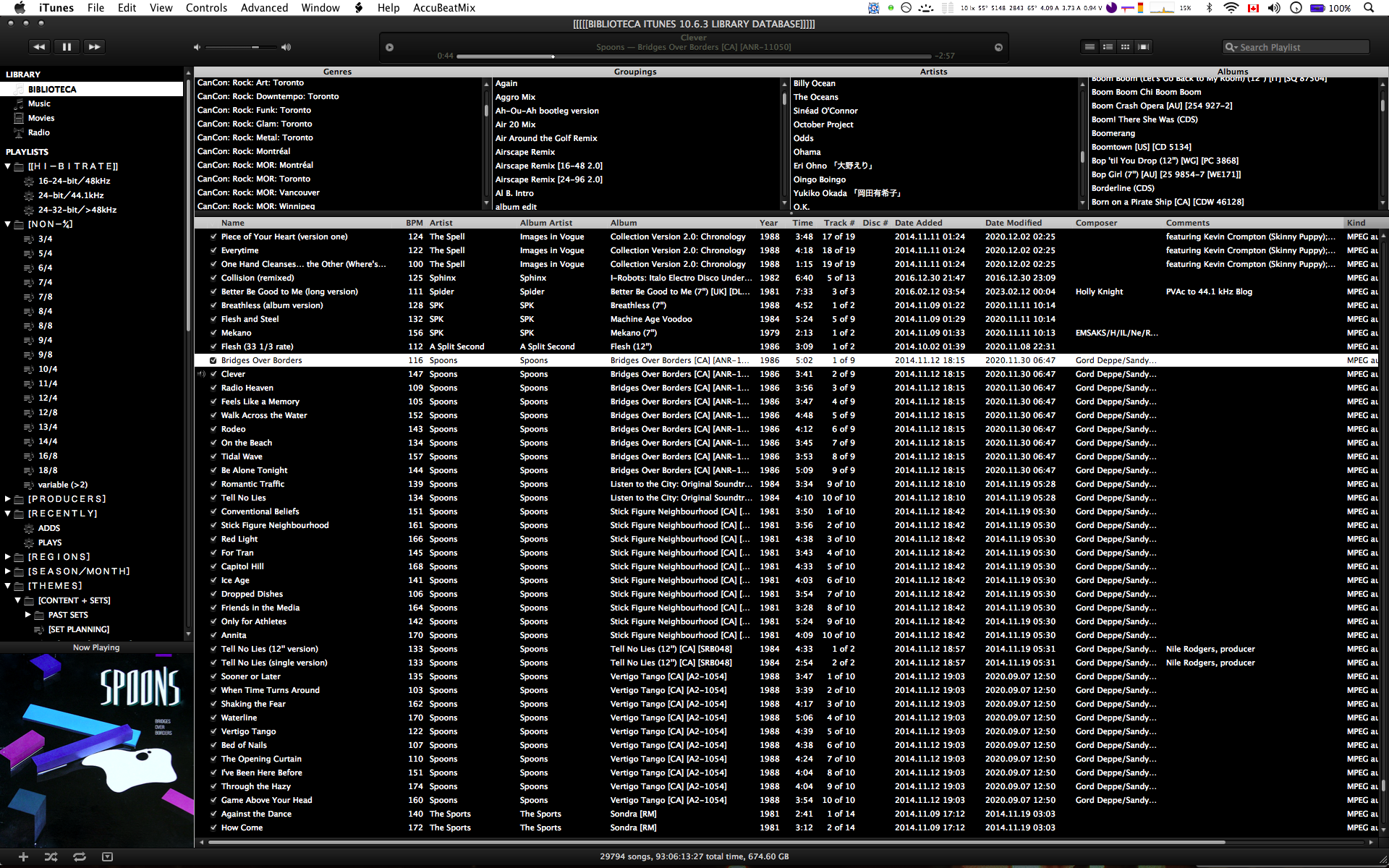Open the 3/4 playlist
1389x868 pixels.
45,239
